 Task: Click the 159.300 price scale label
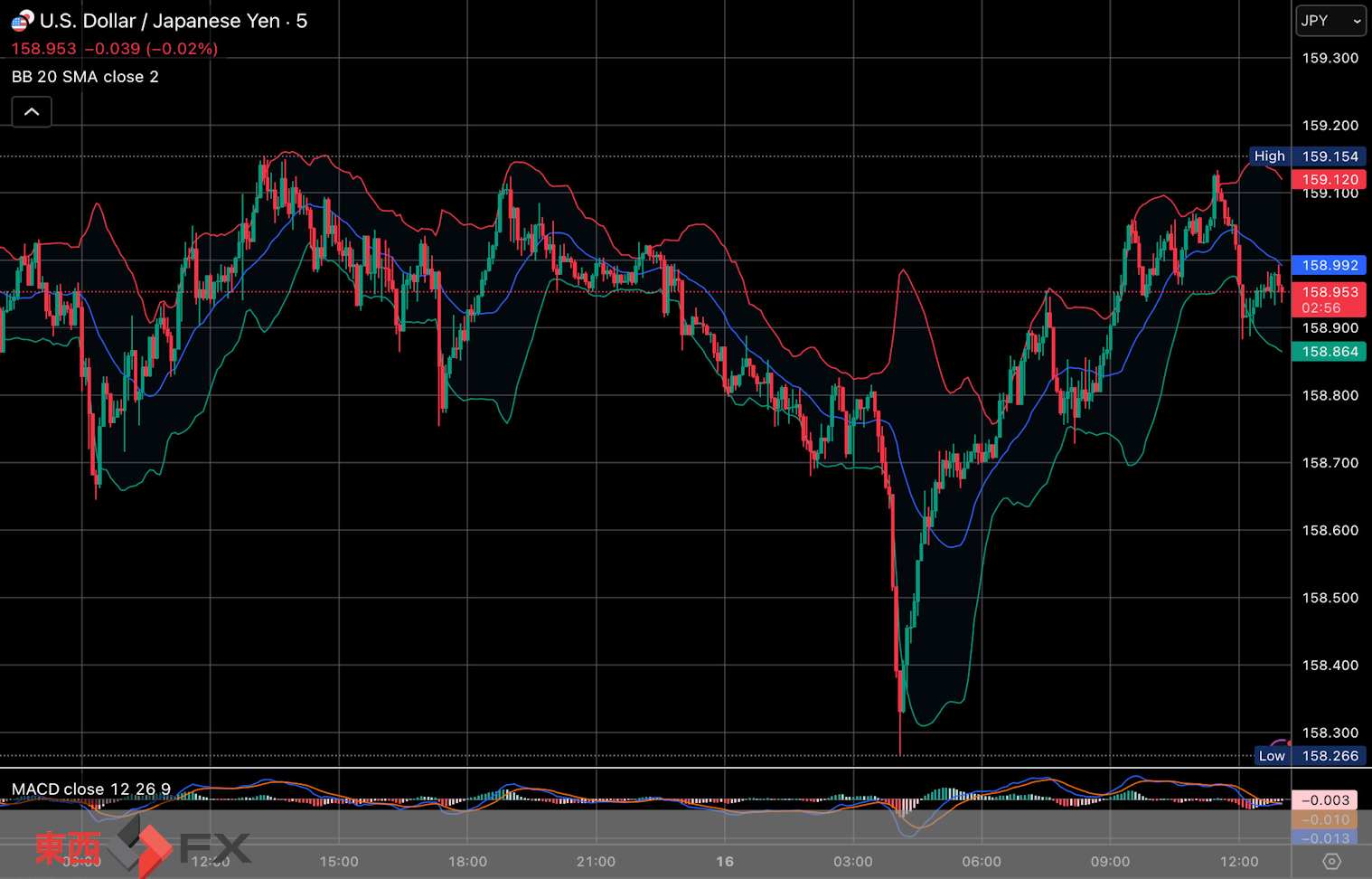click(x=1330, y=58)
